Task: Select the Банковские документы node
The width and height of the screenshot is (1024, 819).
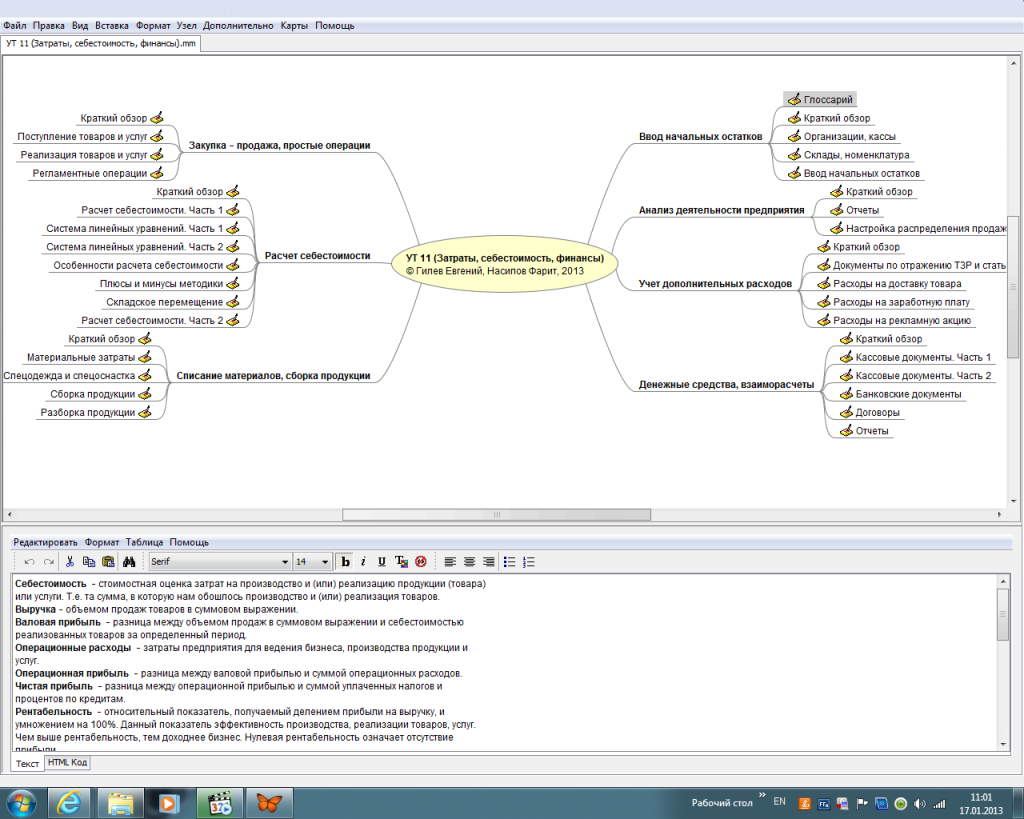Action: click(908, 394)
